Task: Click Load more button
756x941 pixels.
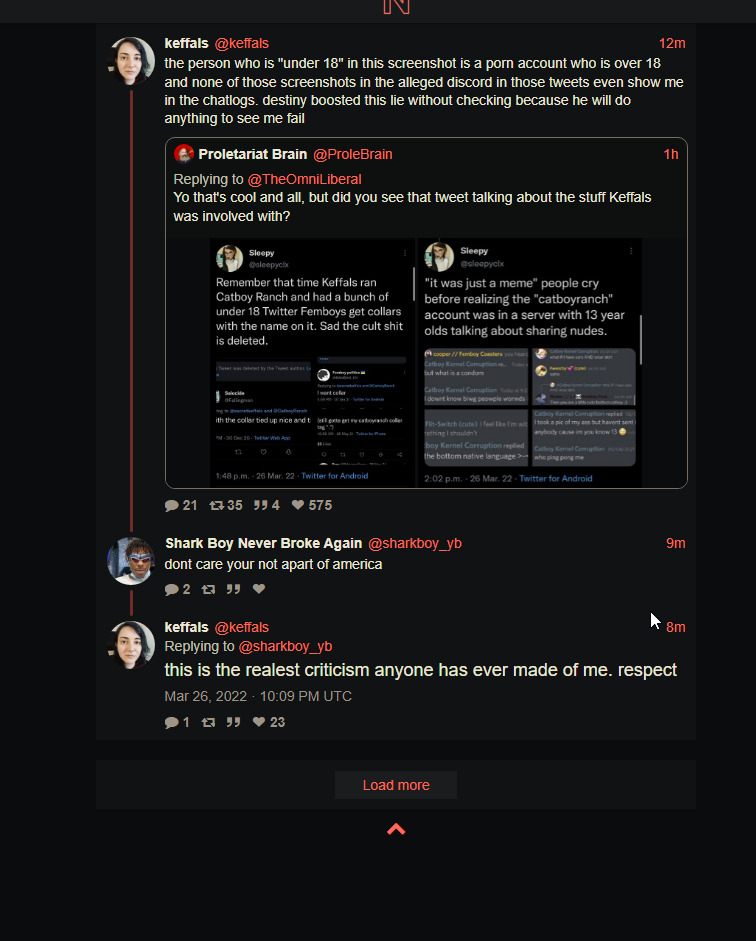Action: [x=396, y=785]
